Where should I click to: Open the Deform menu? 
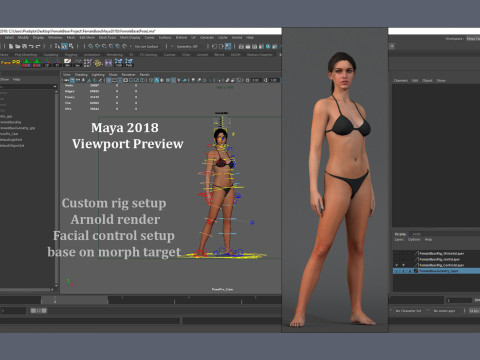[x=181, y=38]
